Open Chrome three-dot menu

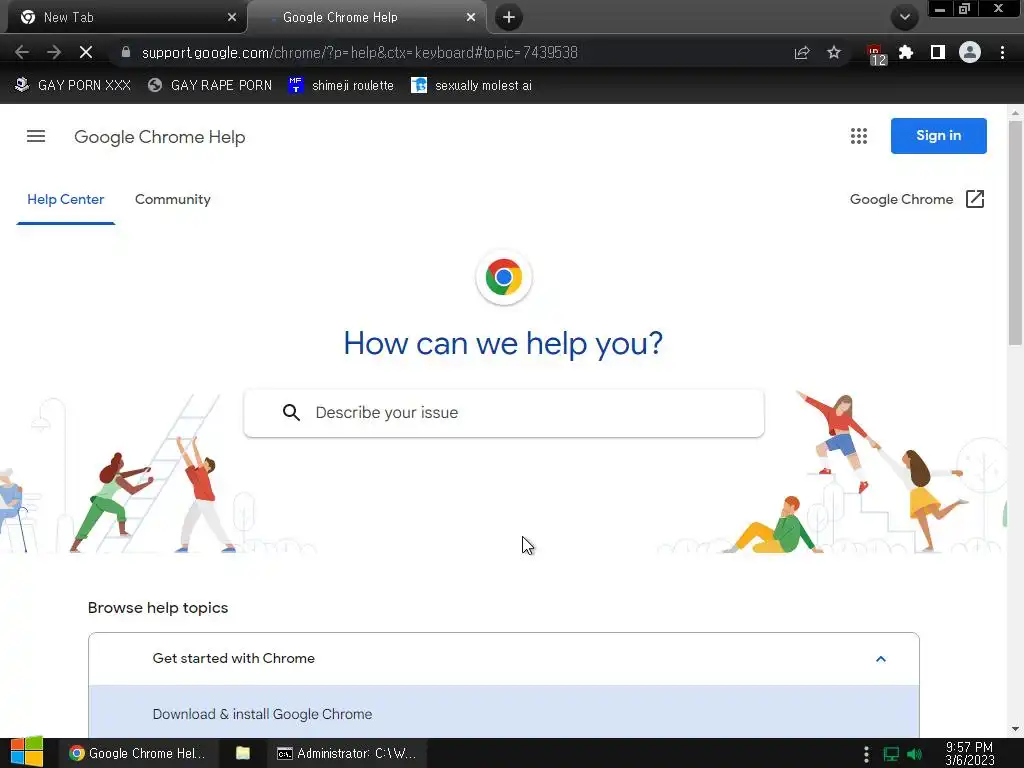tap(1002, 52)
